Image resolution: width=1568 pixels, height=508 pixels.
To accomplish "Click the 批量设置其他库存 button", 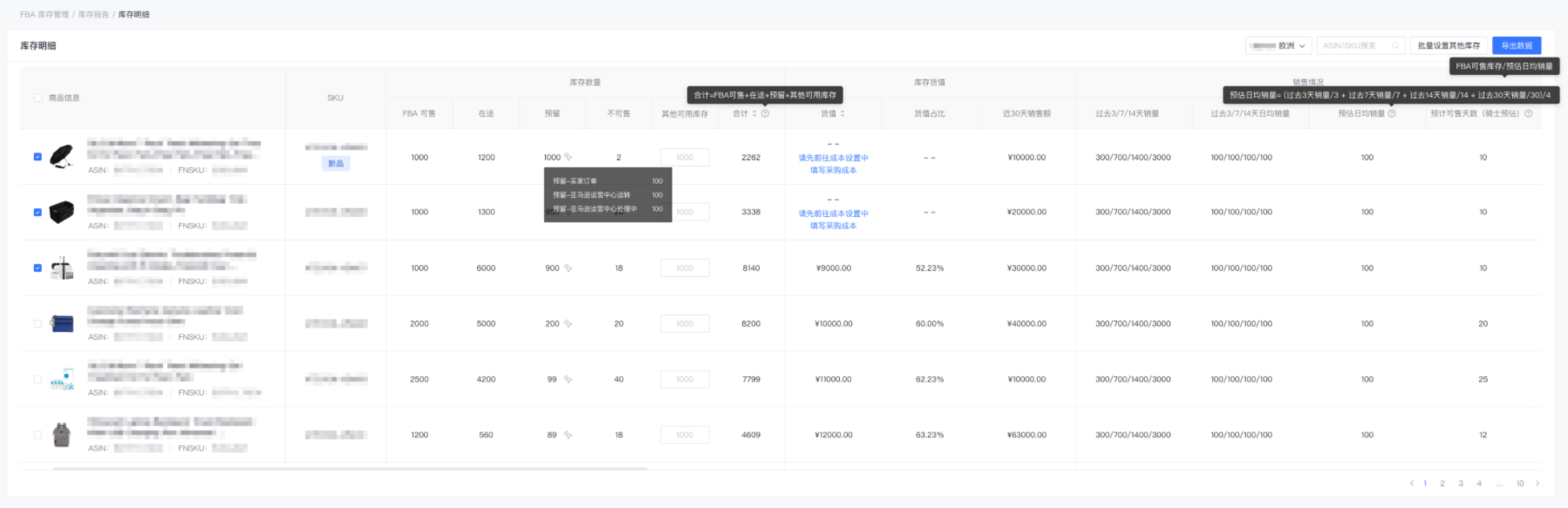I will click(x=1449, y=45).
